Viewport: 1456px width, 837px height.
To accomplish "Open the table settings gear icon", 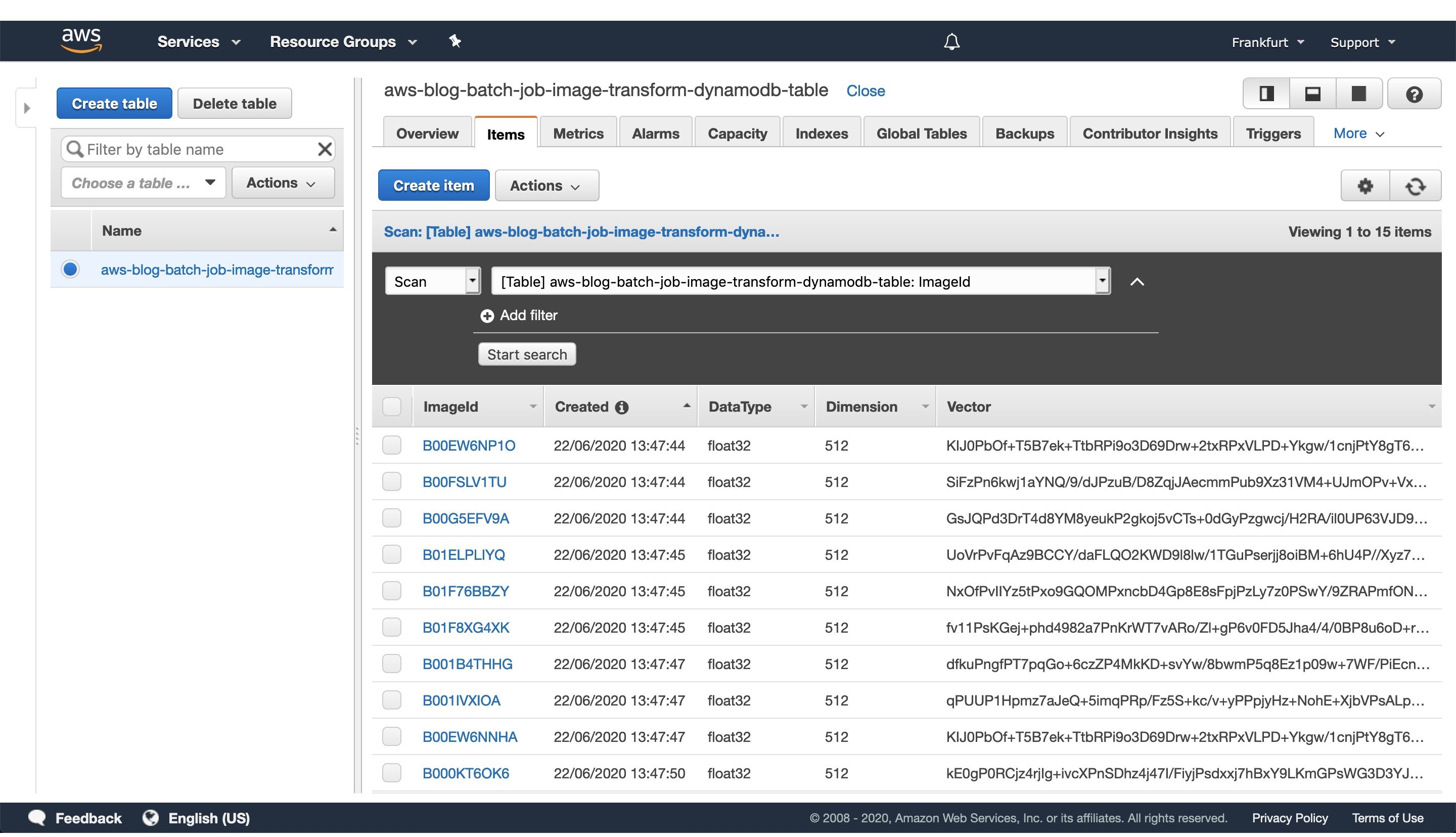I will pyautogui.click(x=1365, y=186).
